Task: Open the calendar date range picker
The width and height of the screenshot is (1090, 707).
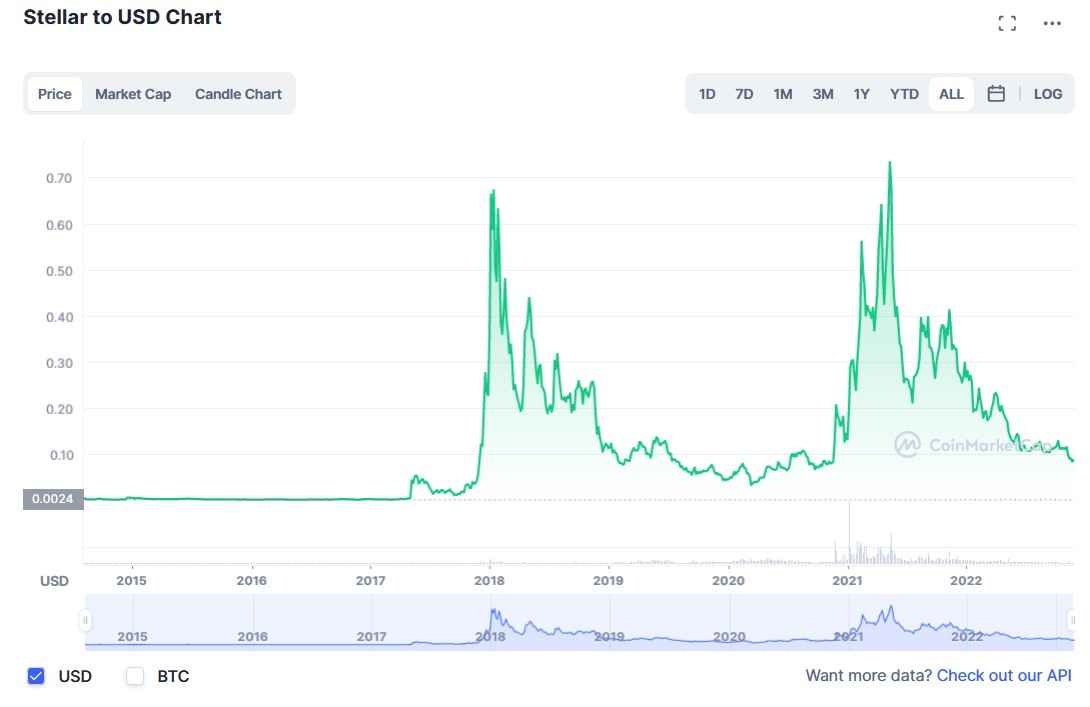Action: click(996, 94)
